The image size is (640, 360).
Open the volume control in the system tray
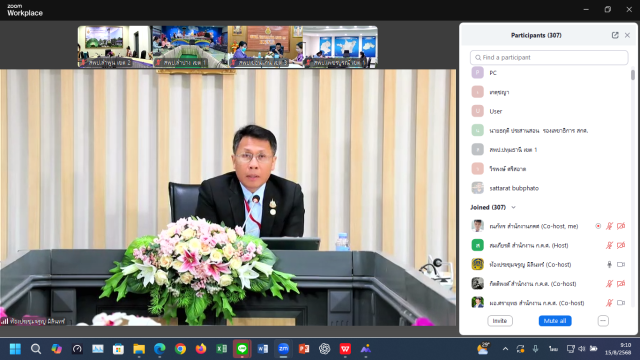coord(582,349)
